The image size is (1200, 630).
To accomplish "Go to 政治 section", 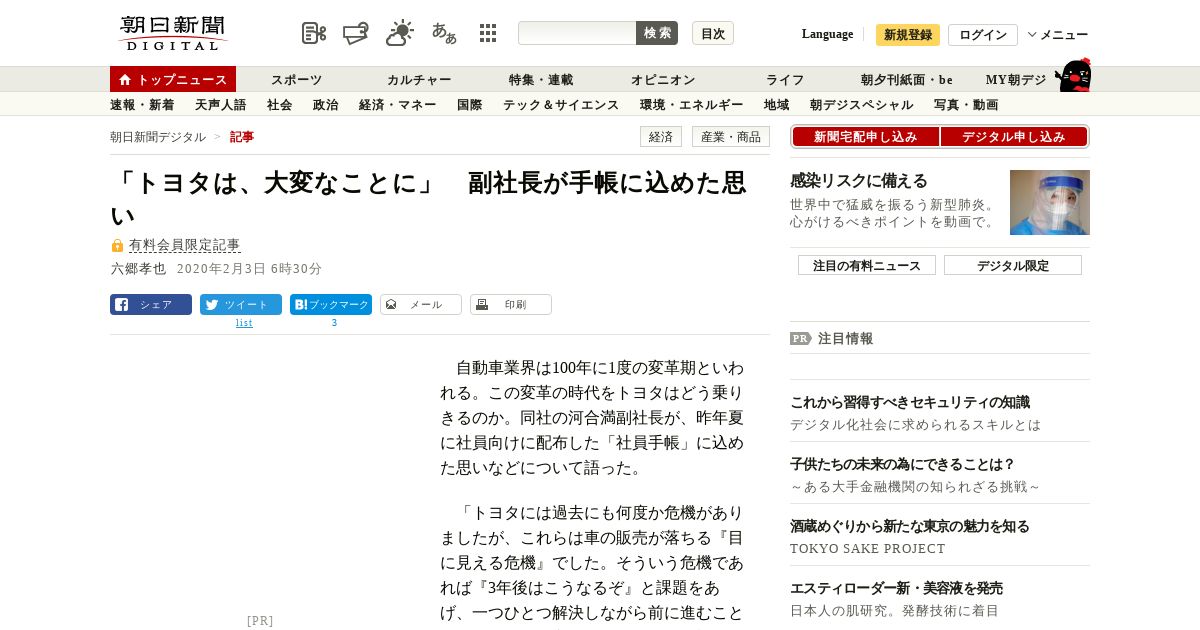I will (325, 105).
